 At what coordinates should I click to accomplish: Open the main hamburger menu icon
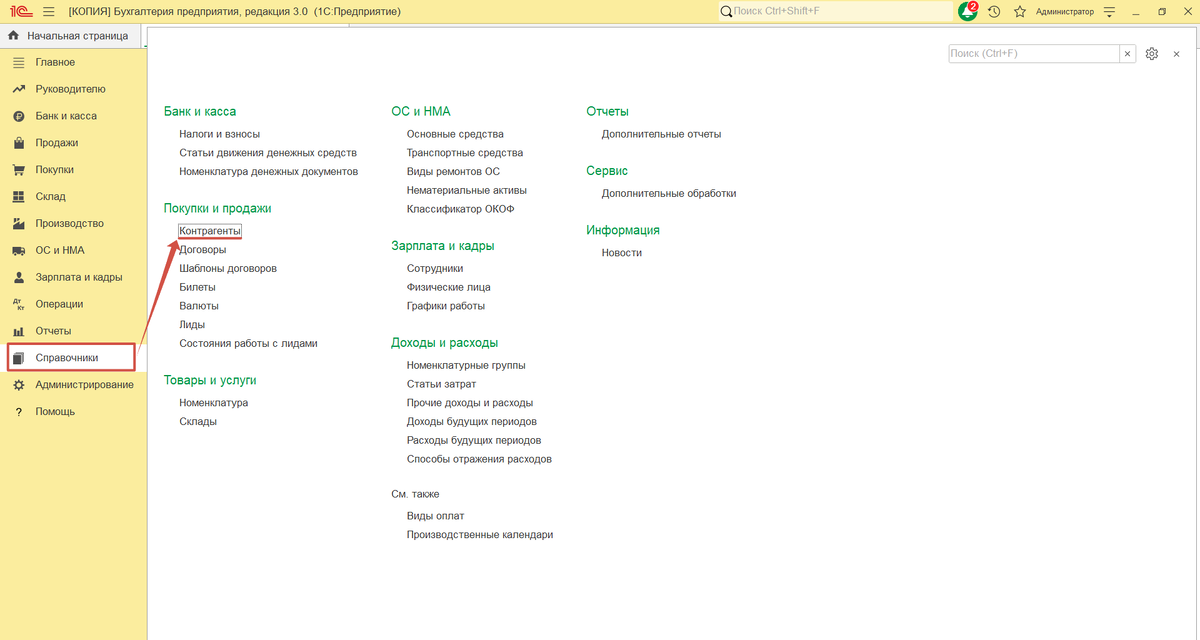[x=48, y=11]
